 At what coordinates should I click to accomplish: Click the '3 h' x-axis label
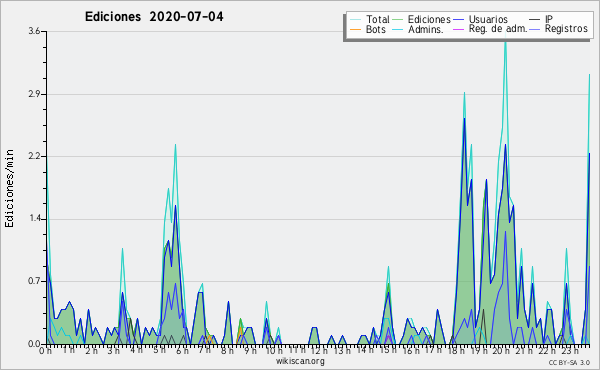click(114, 350)
